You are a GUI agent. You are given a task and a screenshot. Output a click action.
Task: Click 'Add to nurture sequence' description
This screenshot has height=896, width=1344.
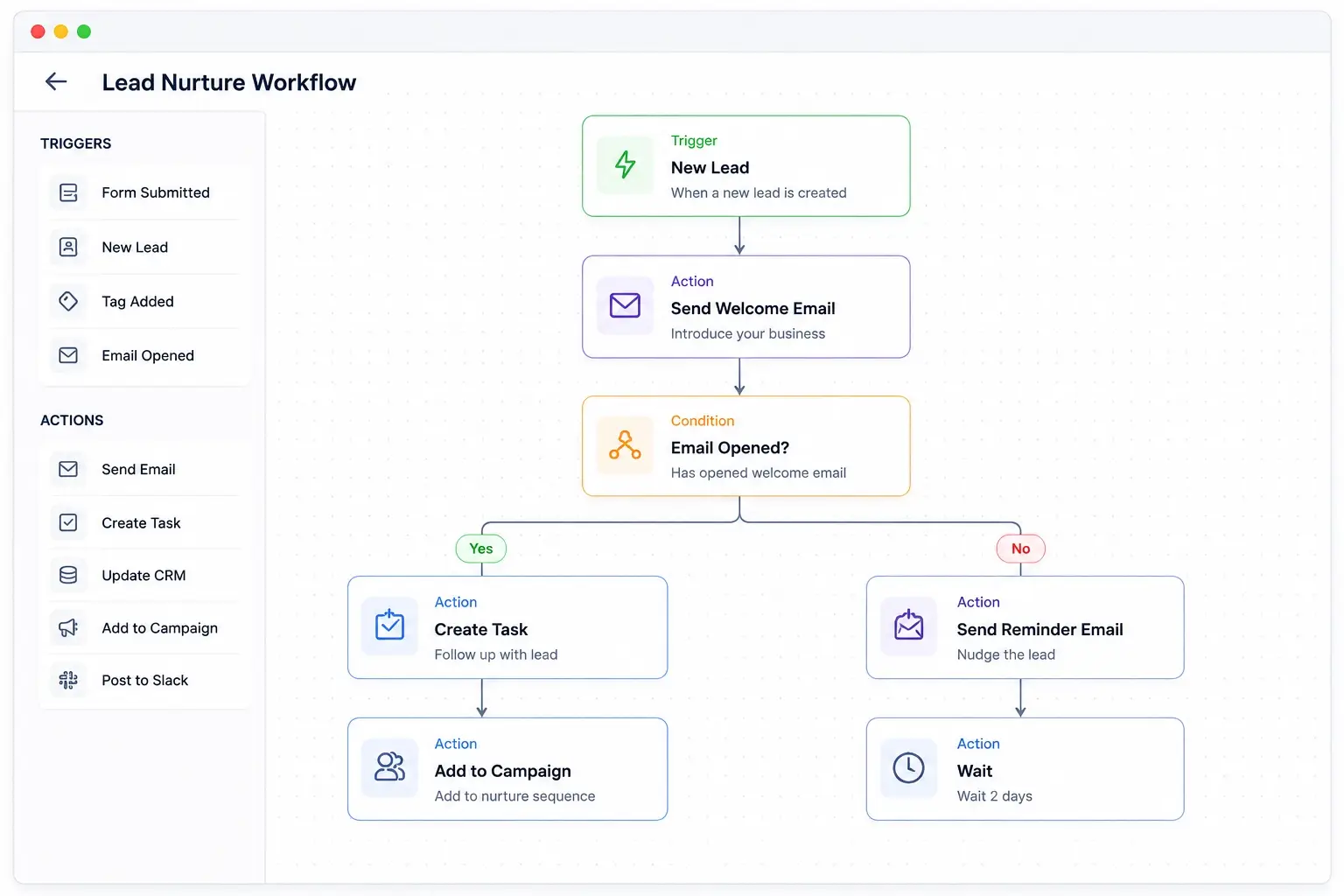pyautogui.click(x=514, y=796)
